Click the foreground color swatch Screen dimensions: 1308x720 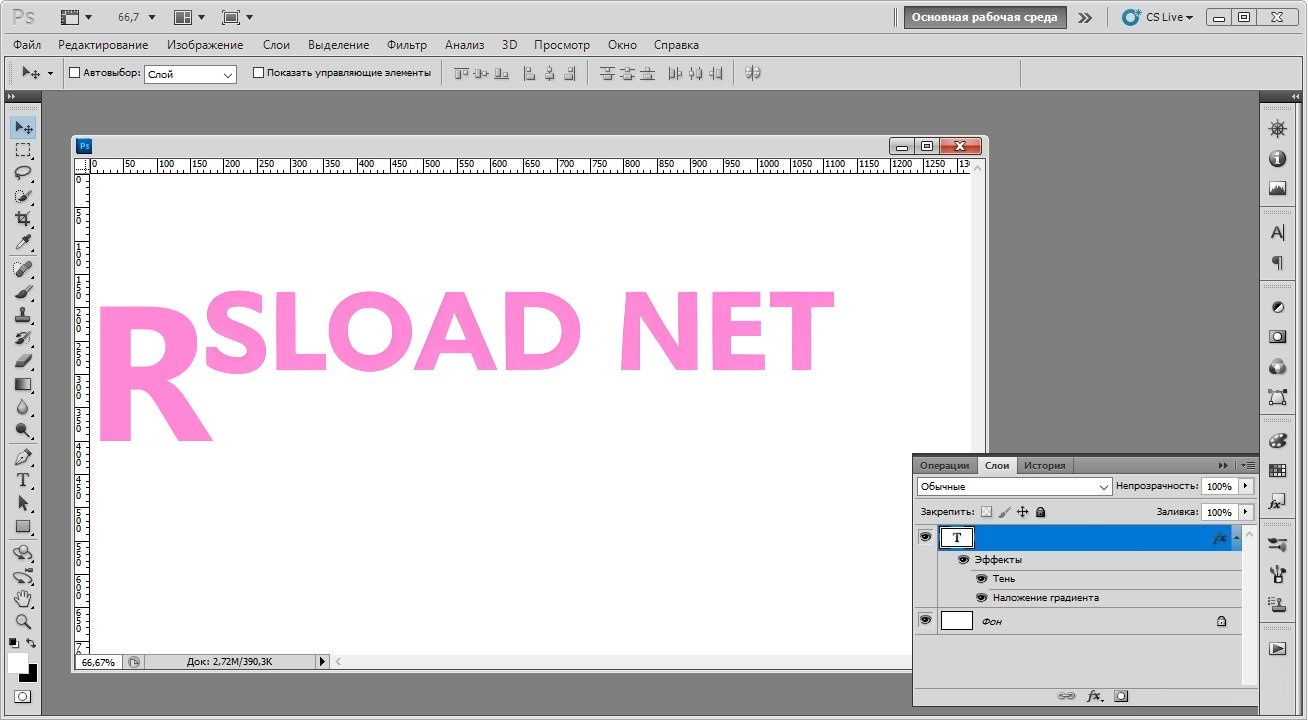click(x=18, y=664)
